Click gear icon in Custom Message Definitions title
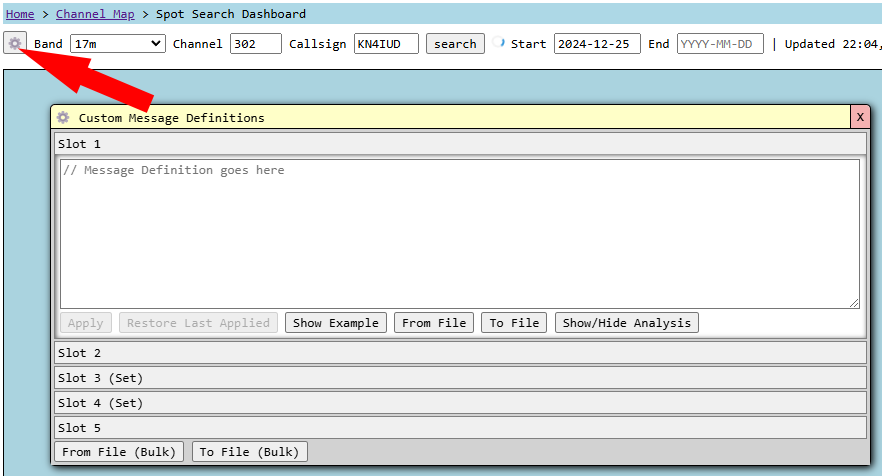Viewport: 882px width, 476px height. pos(63,117)
